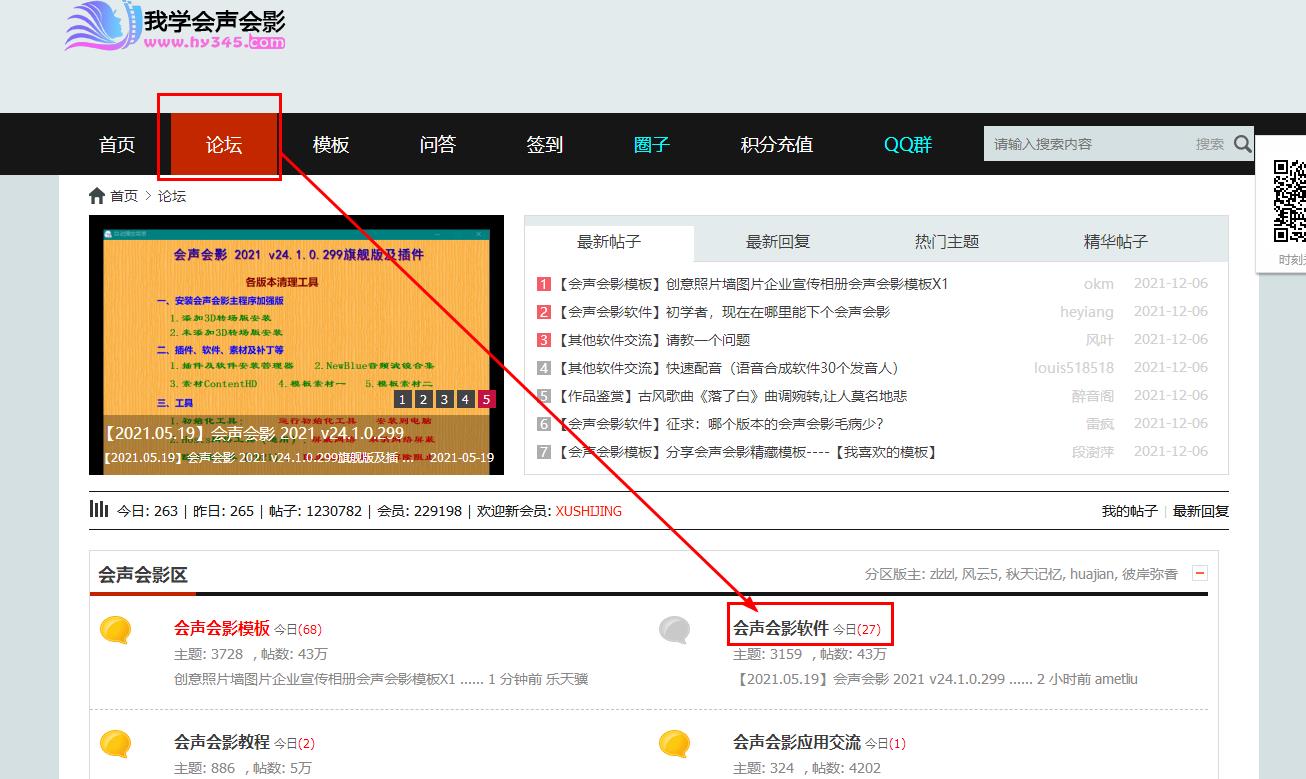Viewport: 1306px width, 779px height.
Task: Open 最新回复 link beside 我的帖子
Action: click(x=1201, y=511)
